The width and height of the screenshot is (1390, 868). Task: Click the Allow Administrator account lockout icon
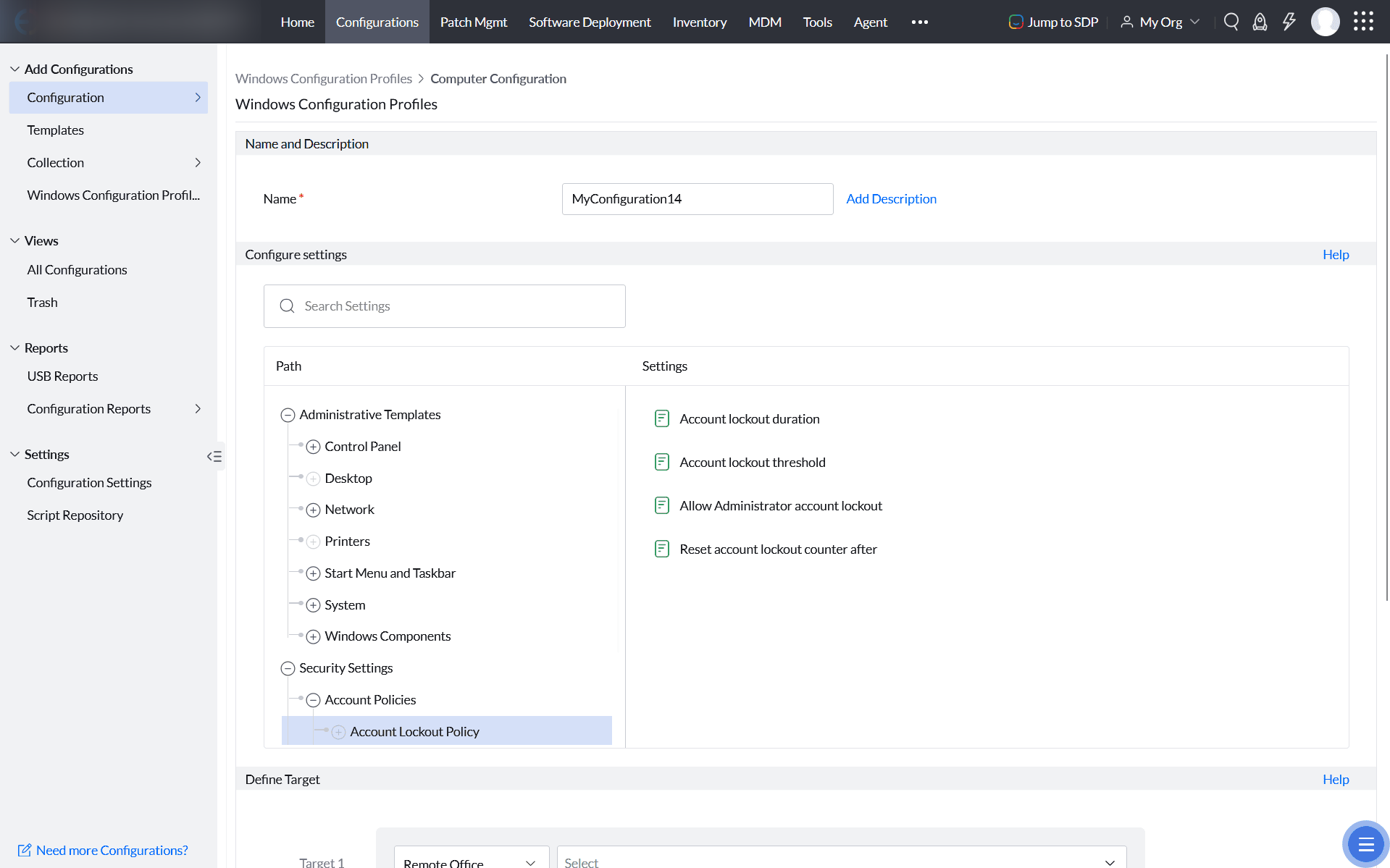[661, 505]
